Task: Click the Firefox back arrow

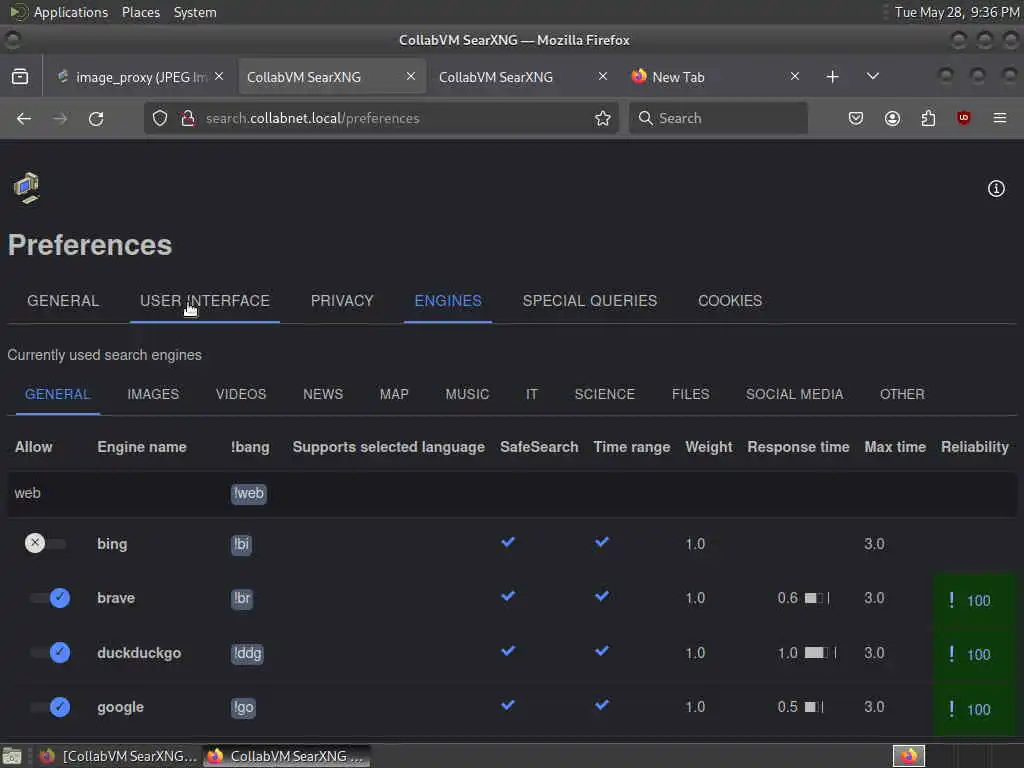Action: pyautogui.click(x=24, y=118)
